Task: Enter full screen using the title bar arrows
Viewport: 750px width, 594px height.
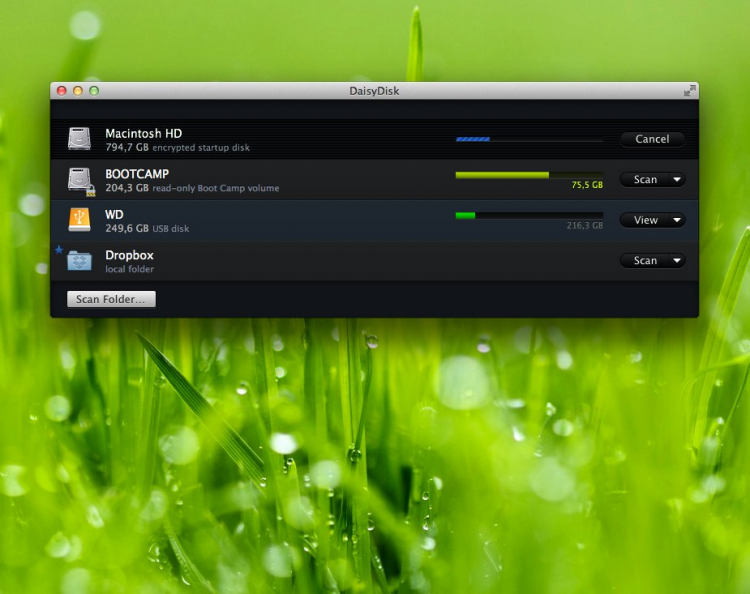Action: [689, 90]
